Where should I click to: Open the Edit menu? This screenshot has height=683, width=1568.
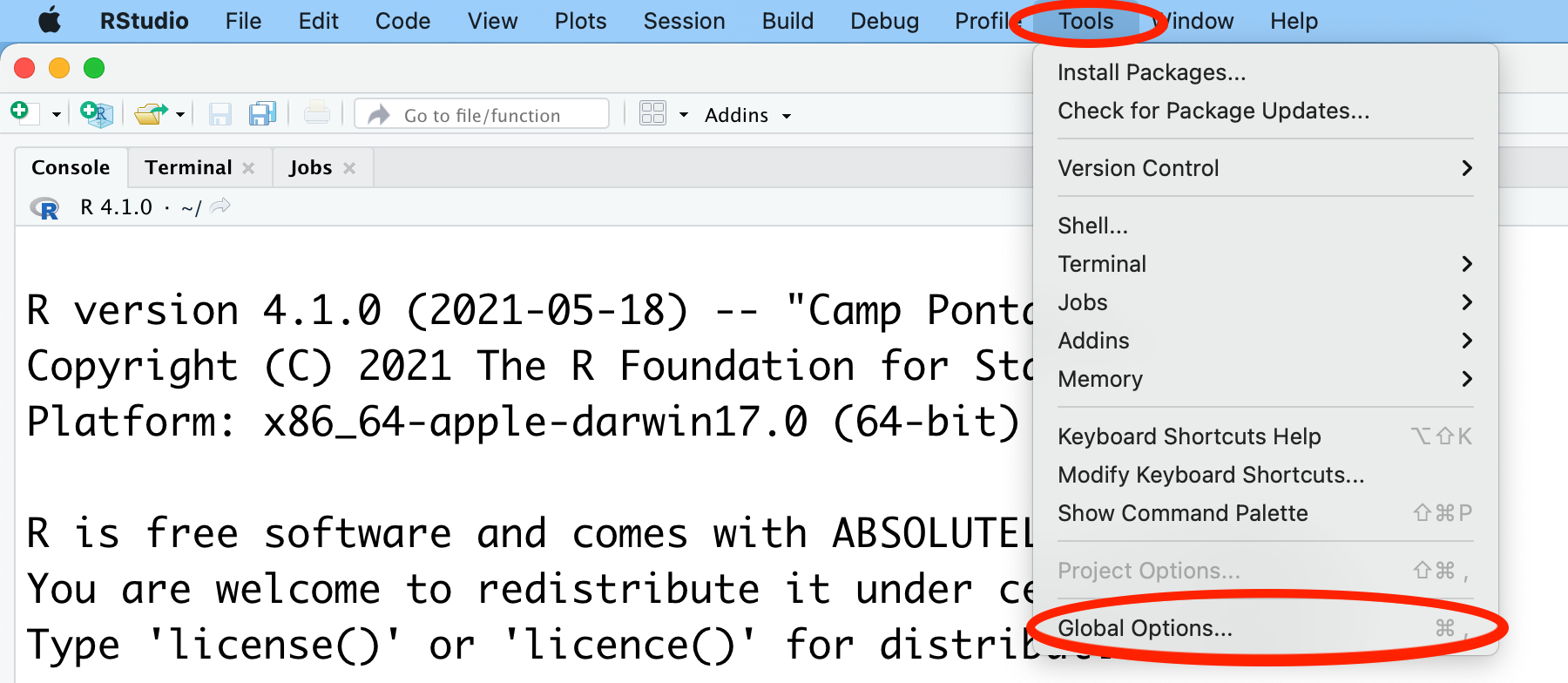click(318, 21)
